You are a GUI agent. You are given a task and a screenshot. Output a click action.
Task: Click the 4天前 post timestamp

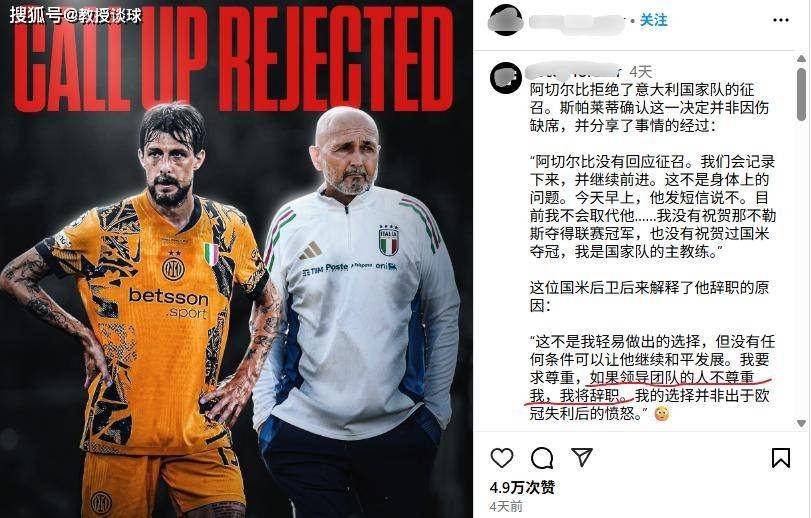click(x=506, y=506)
